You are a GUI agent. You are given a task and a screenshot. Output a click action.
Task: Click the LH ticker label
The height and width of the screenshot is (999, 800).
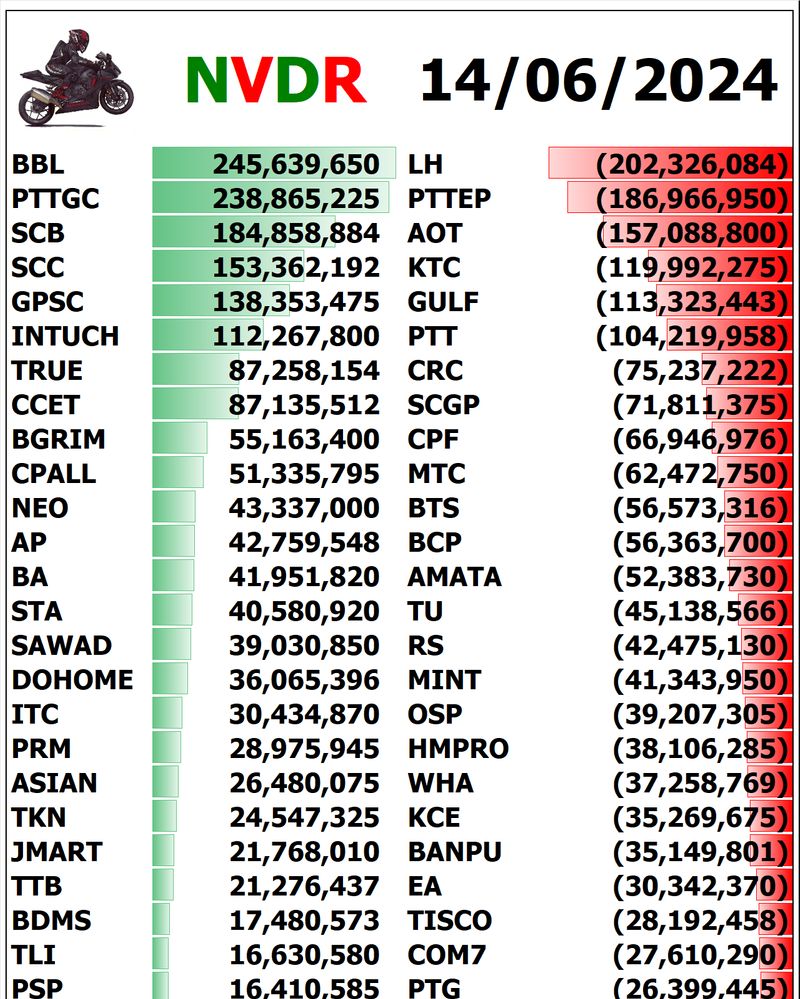pos(425,164)
